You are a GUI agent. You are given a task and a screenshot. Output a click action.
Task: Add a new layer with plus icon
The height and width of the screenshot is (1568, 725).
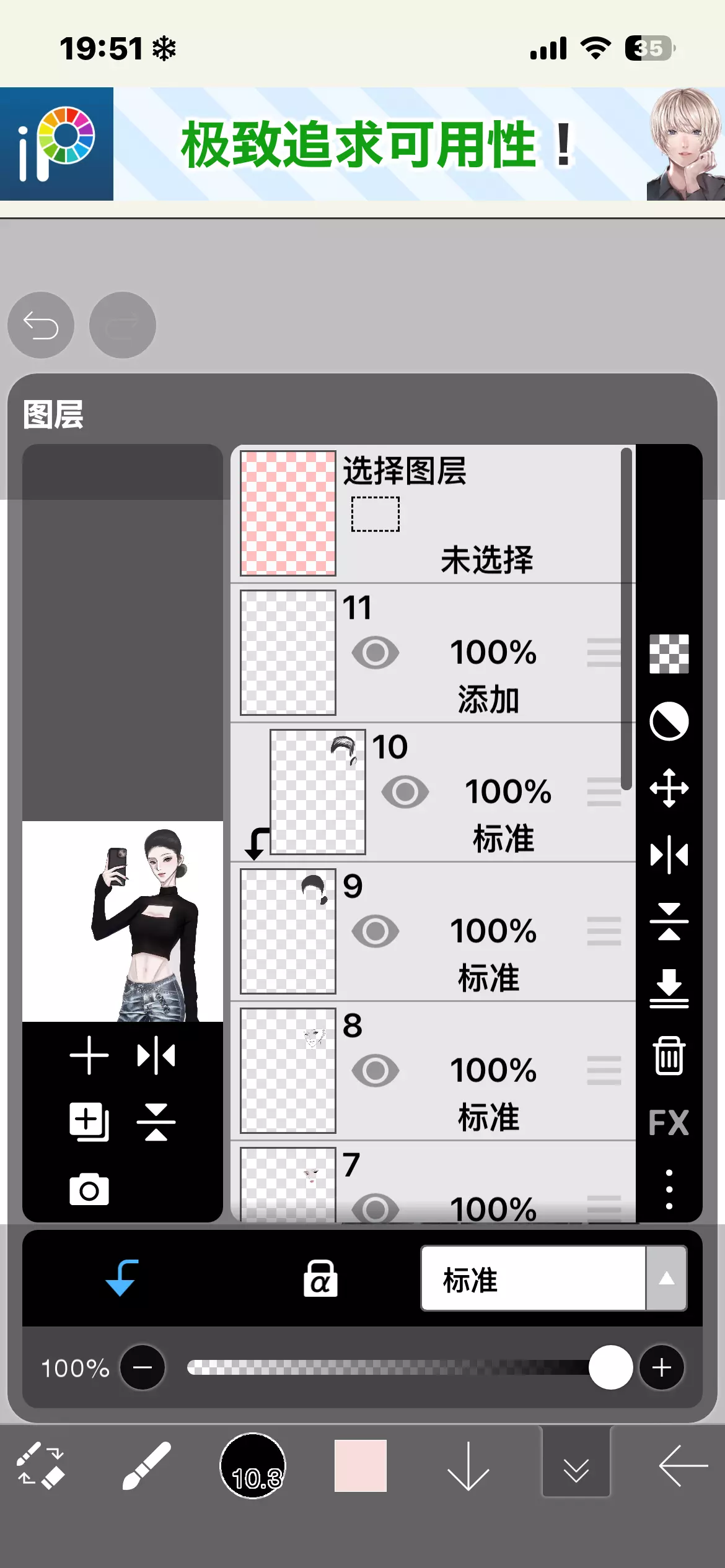click(x=89, y=1055)
